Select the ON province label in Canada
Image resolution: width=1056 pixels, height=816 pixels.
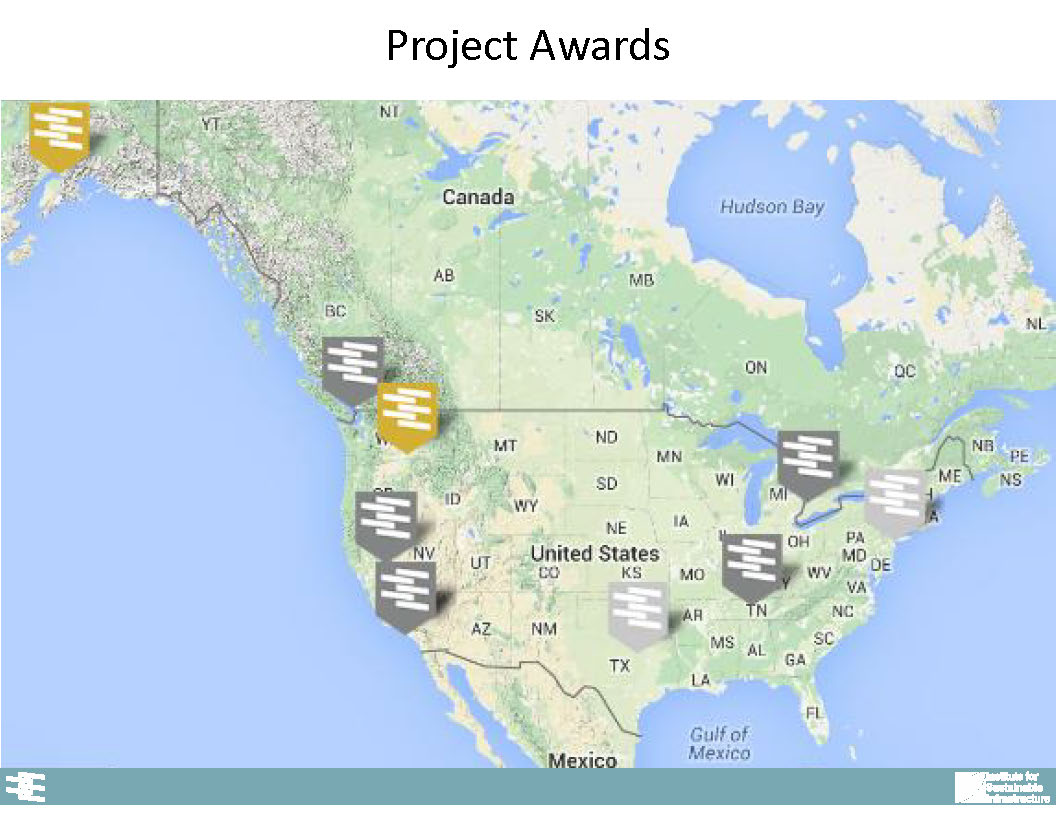click(x=755, y=367)
